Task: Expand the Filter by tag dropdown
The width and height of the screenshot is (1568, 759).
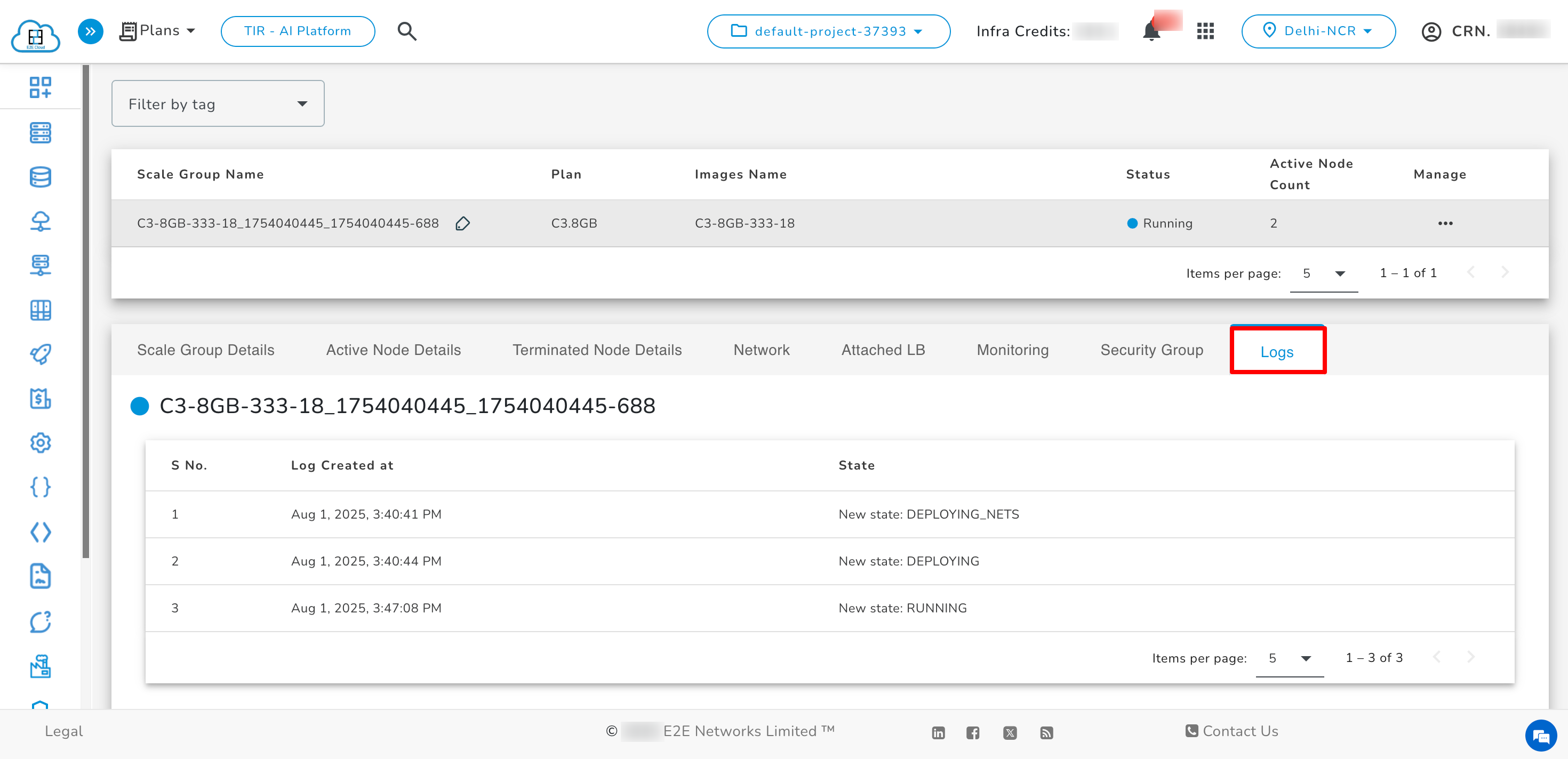Action: (217, 104)
